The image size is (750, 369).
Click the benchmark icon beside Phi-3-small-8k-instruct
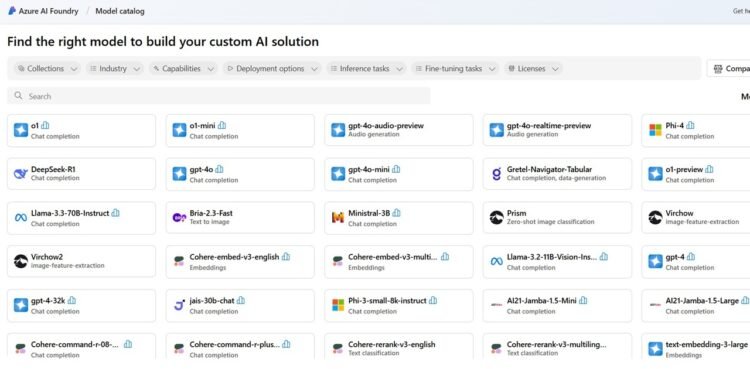click(x=433, y=301)
